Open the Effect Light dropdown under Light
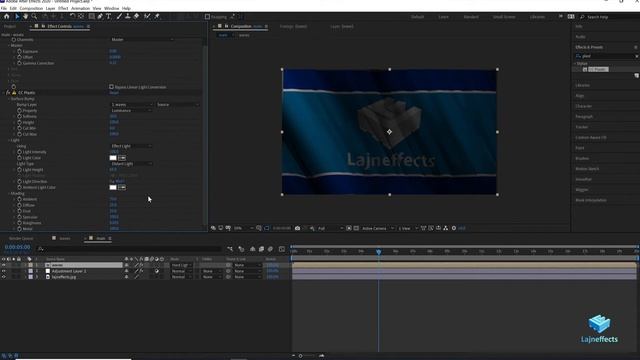 click(131, 146)
